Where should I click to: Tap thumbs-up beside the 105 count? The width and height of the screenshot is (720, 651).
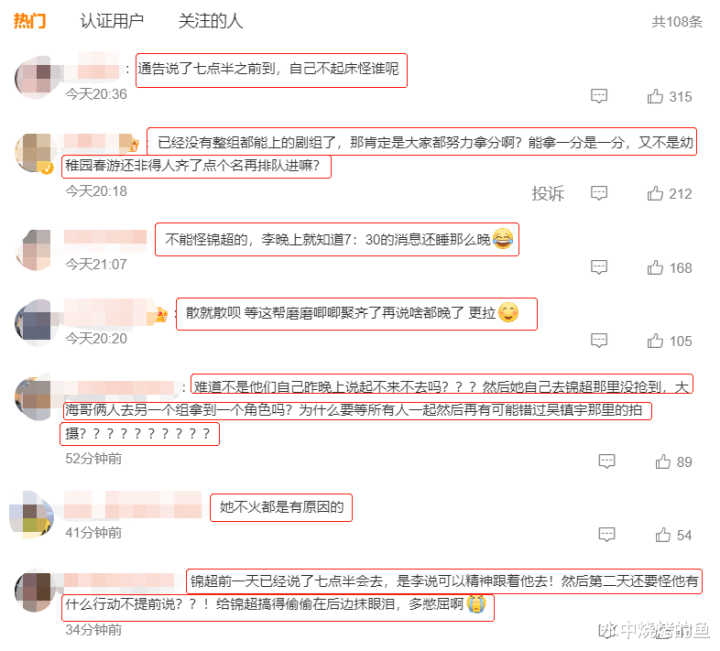click(655, 341)
